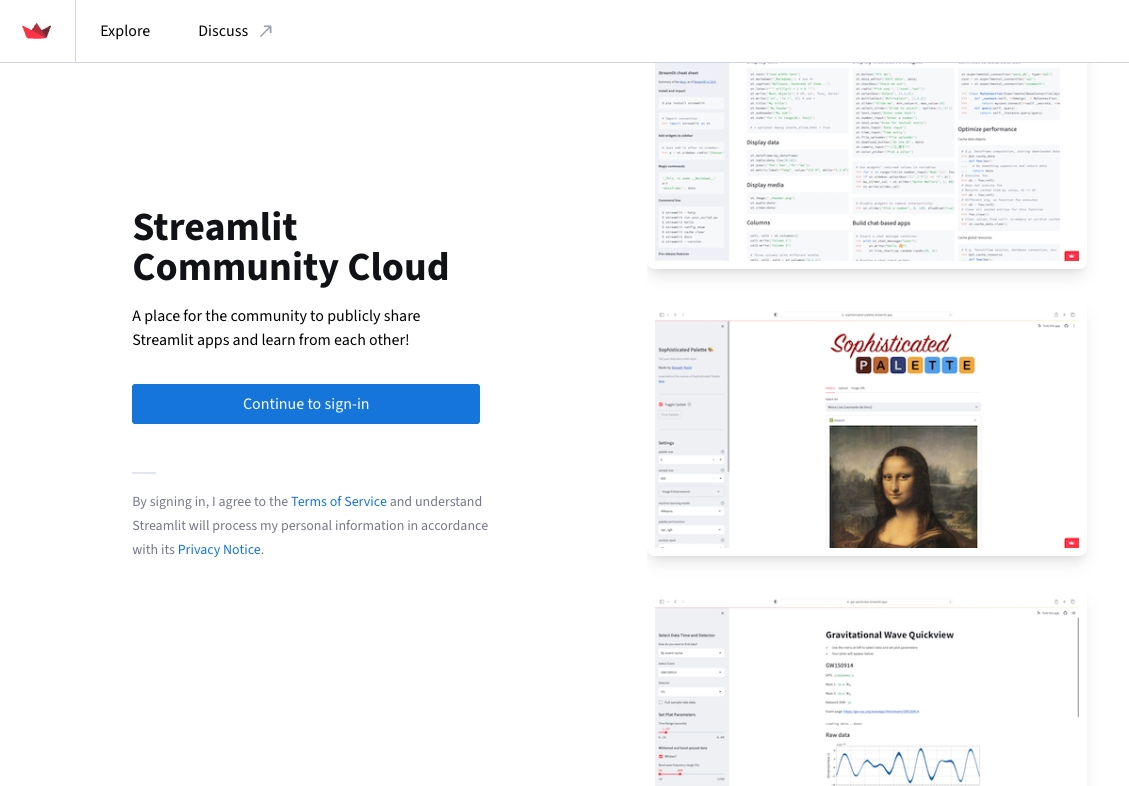Click the "Streamlit Community Cloud" heading
This screenshot has width=1129, height=786.
pyautogui.click(x=291, y=247)
